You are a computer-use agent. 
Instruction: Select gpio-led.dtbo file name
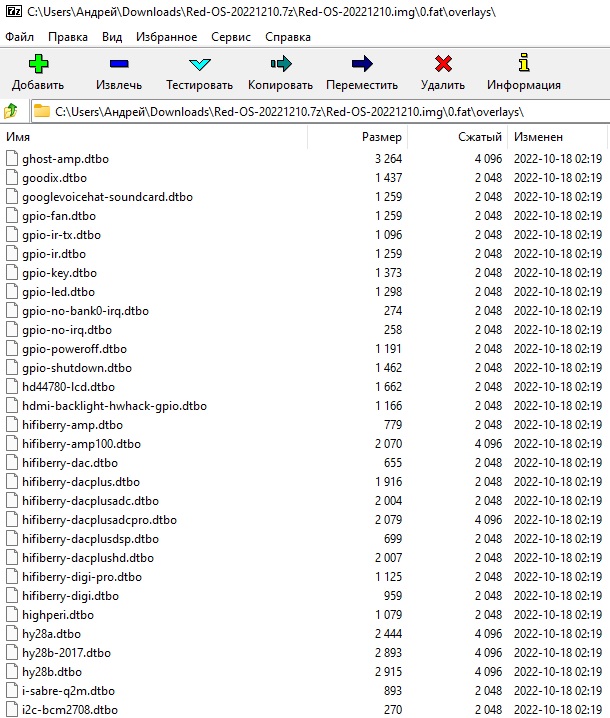[59, 292]
